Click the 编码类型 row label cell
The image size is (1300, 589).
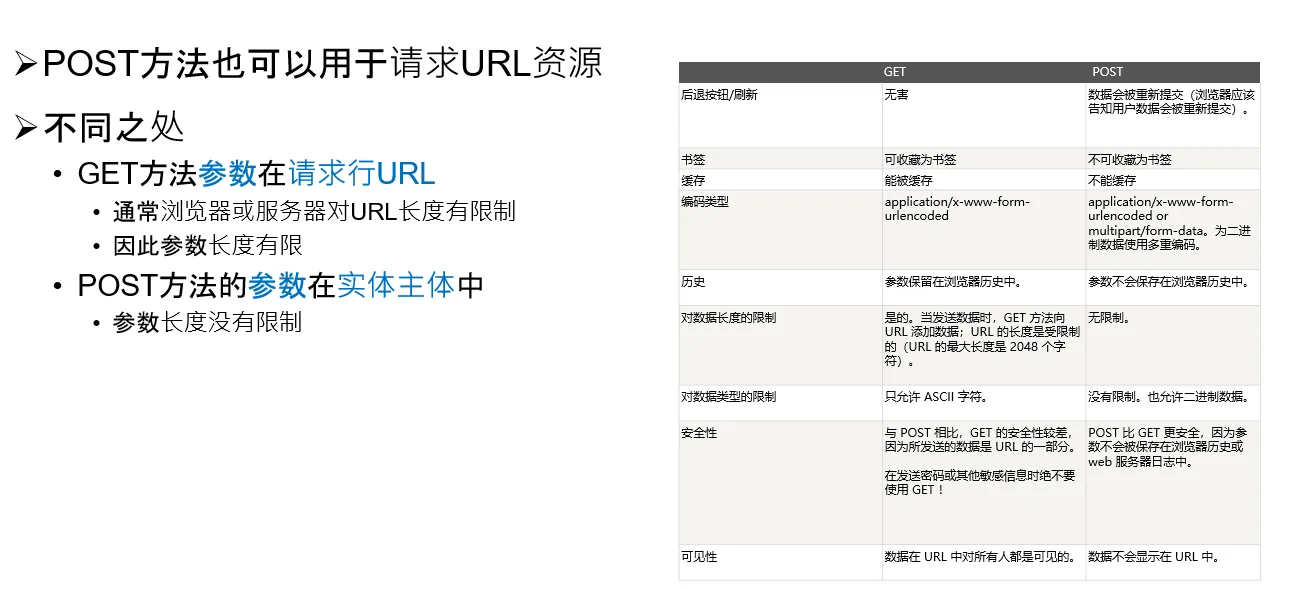click(704, 202)
